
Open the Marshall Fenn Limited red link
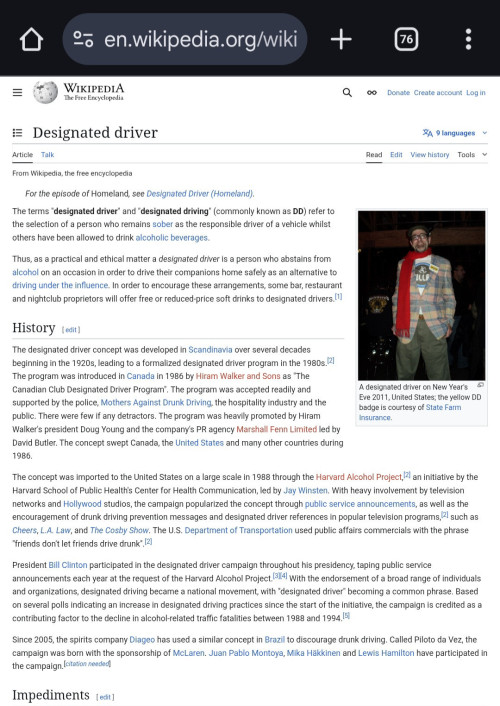[x=277, y=429]
